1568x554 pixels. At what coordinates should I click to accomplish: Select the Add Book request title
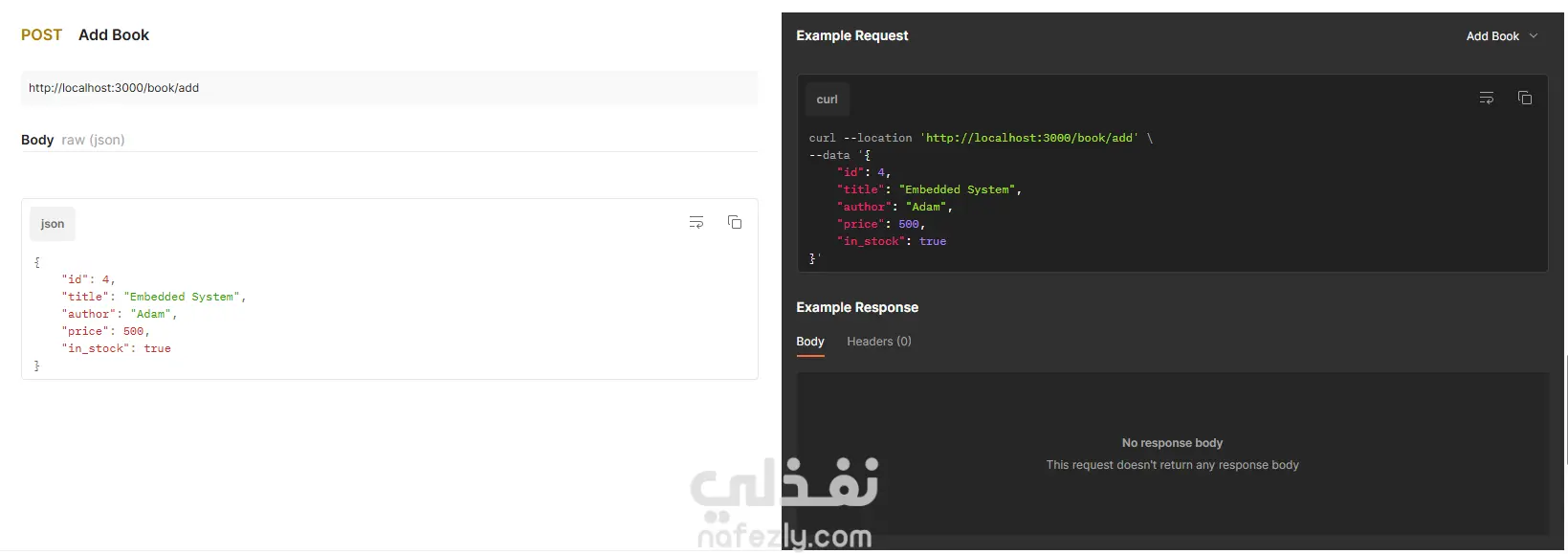pos(114,35)
